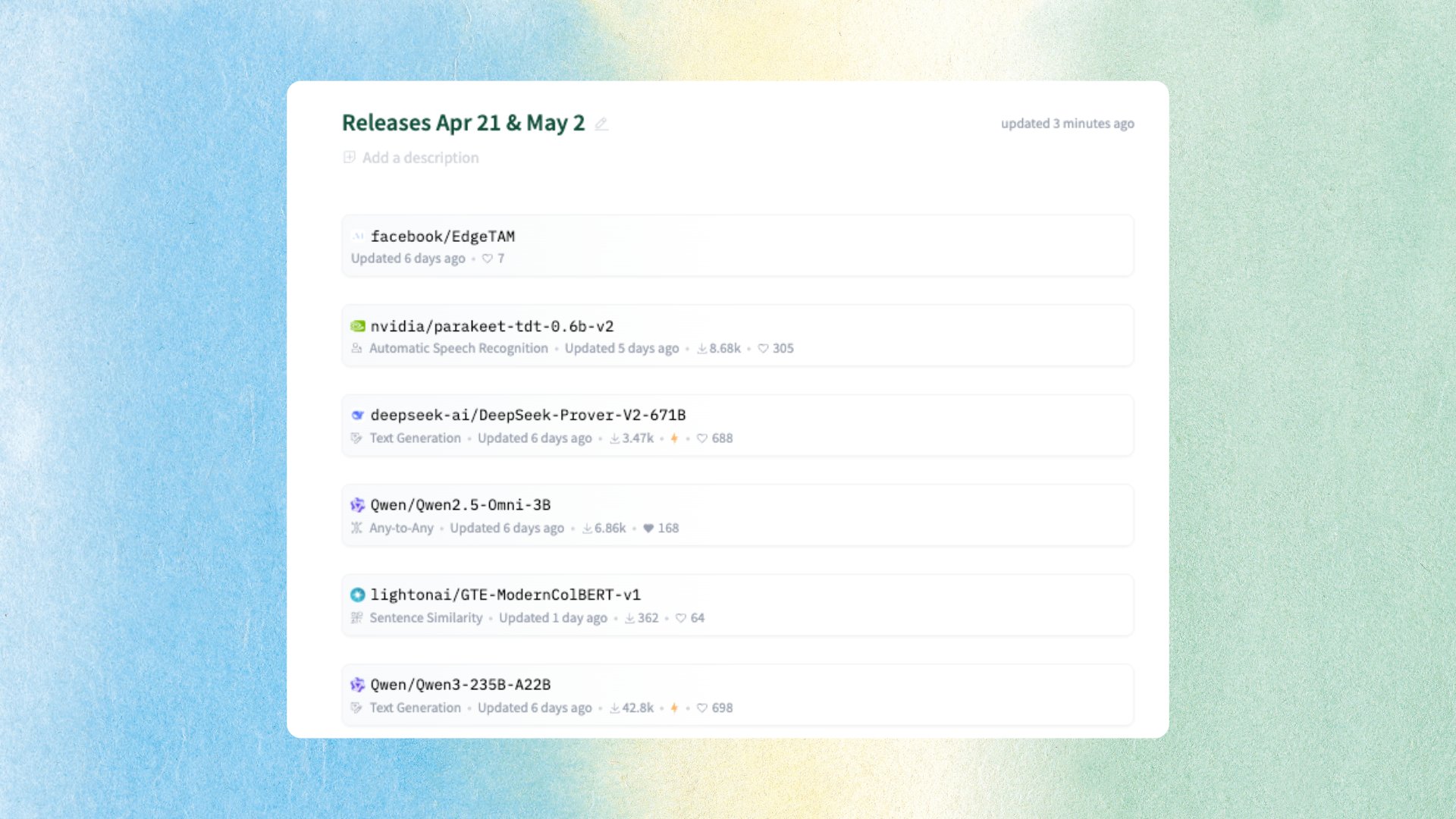Screen dimensions: 1456x819
Task: Open lightonai/GTE-ModernColBERT-v1 model link
Action: tap(506, 595)
